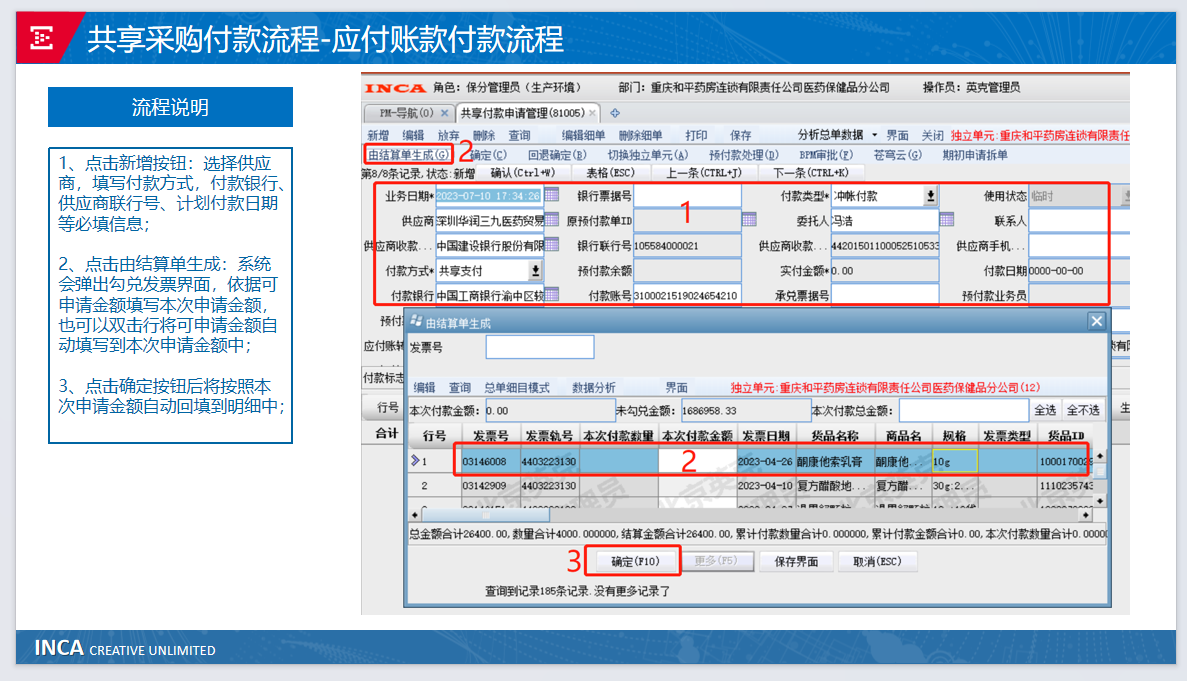Click 打印 in main toolbar
Viewport: 1187px width, 681px height.
point(696,135)
